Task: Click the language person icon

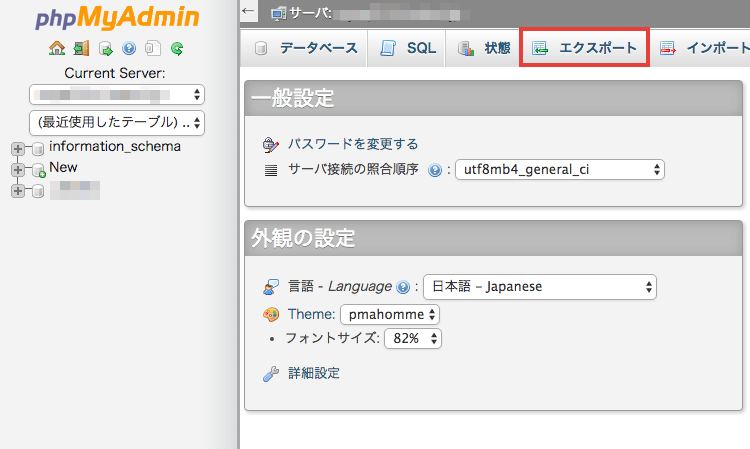Action: (x=271, y=287)
